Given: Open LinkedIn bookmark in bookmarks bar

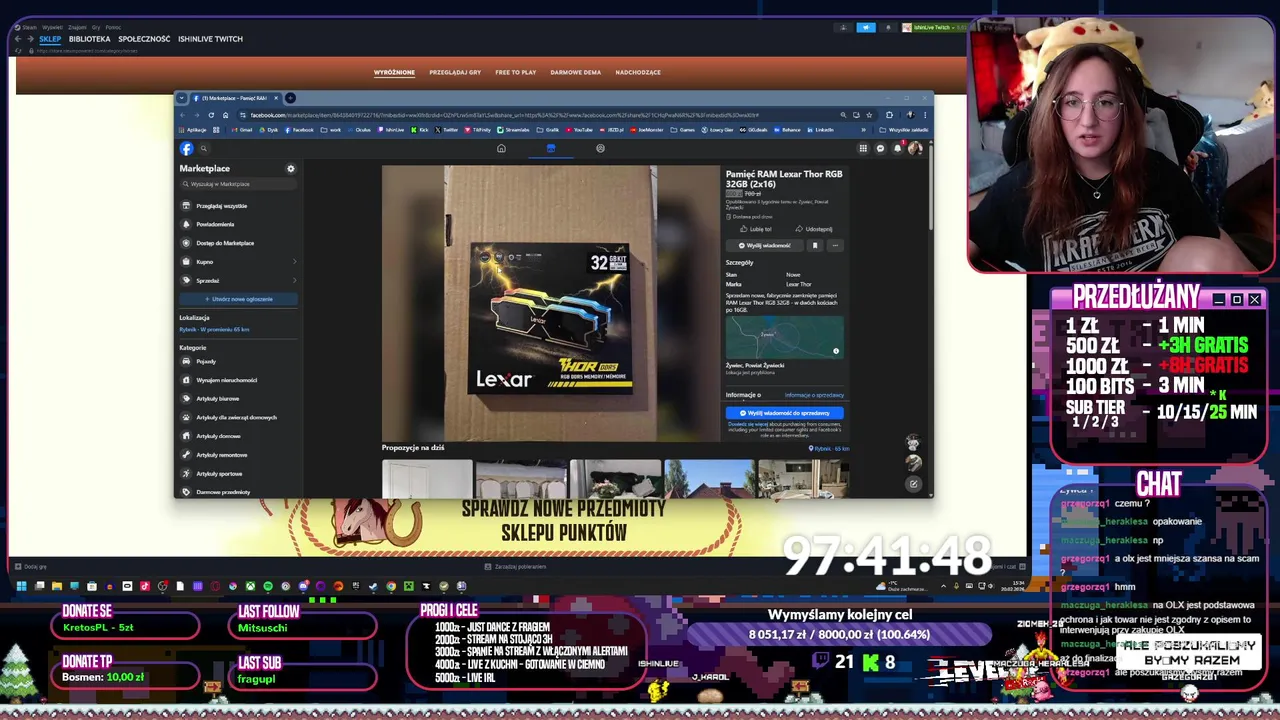Looking at the screenshot, I should tap(821, 130).
